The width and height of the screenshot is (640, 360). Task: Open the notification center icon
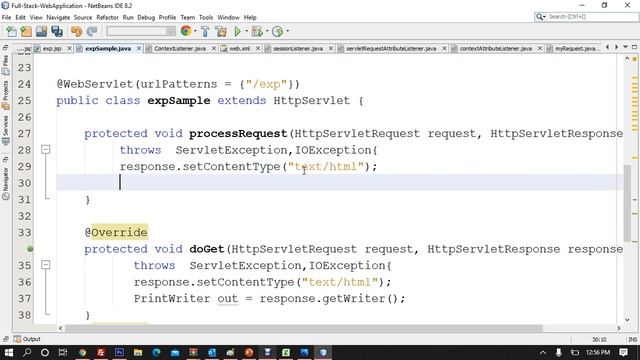tap(623, 352)
